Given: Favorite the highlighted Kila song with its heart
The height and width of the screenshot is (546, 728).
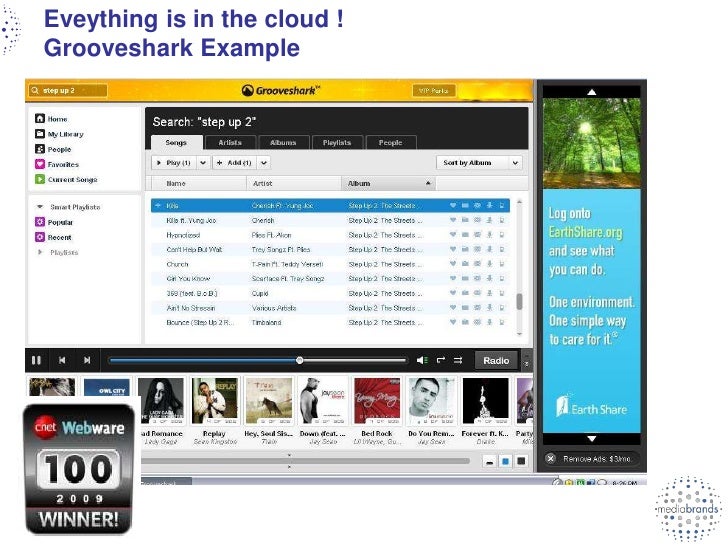Looking at the screenshot, I should (x=453, y=205).
